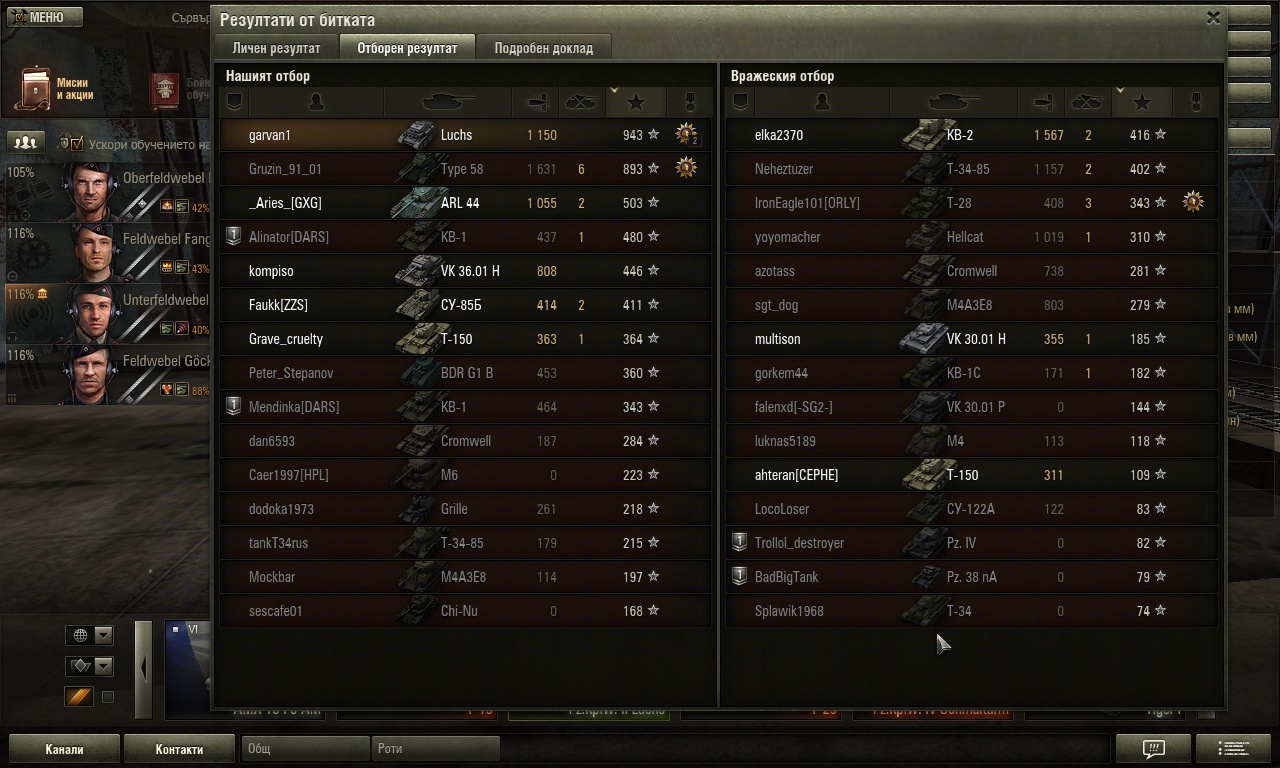This screenshot has width=1280, height=768.
Task: Sort our team by vehicle tank icon
Action: click(448, 102)
